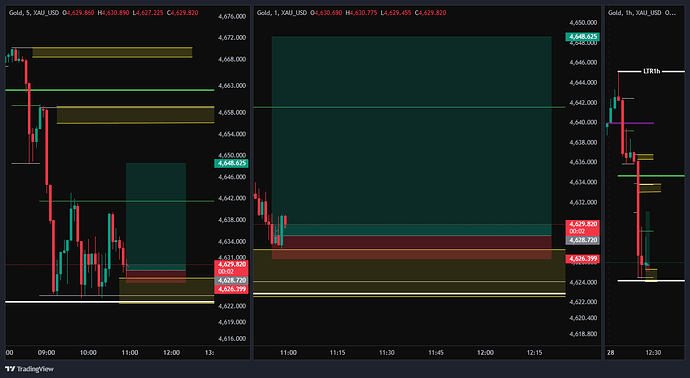This screenshot has height=378, width=690.
Task: Select bright green horizontal line on 5-minute chart
Action: click(x=110, y=90)
